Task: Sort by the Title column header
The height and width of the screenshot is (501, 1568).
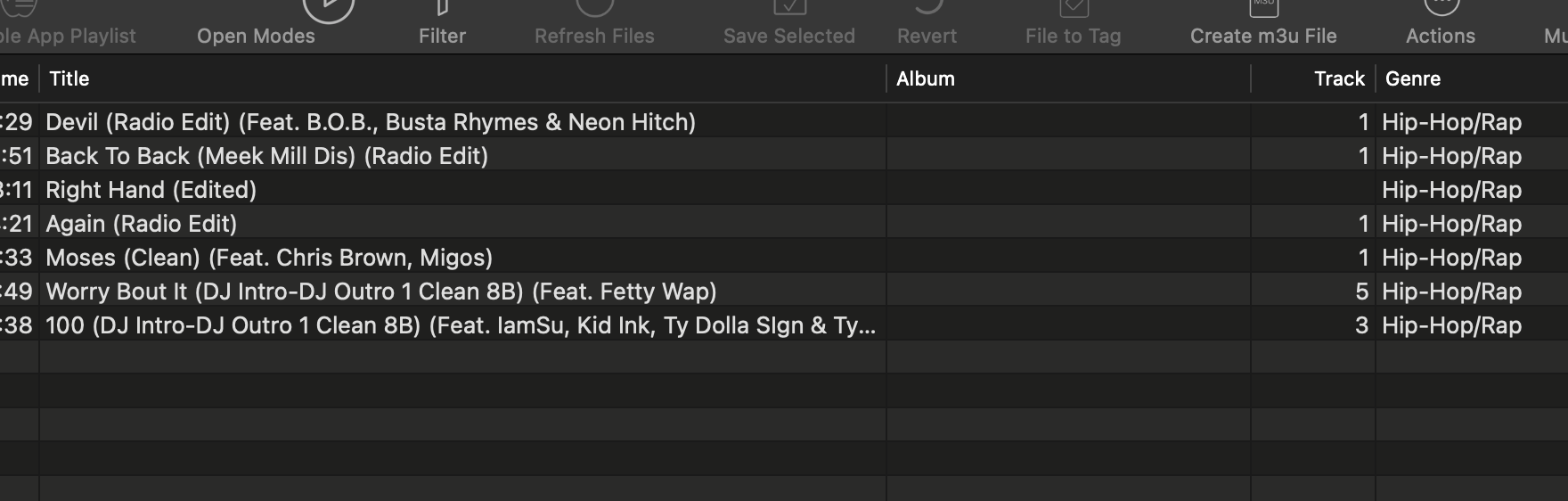Action: 69,78
